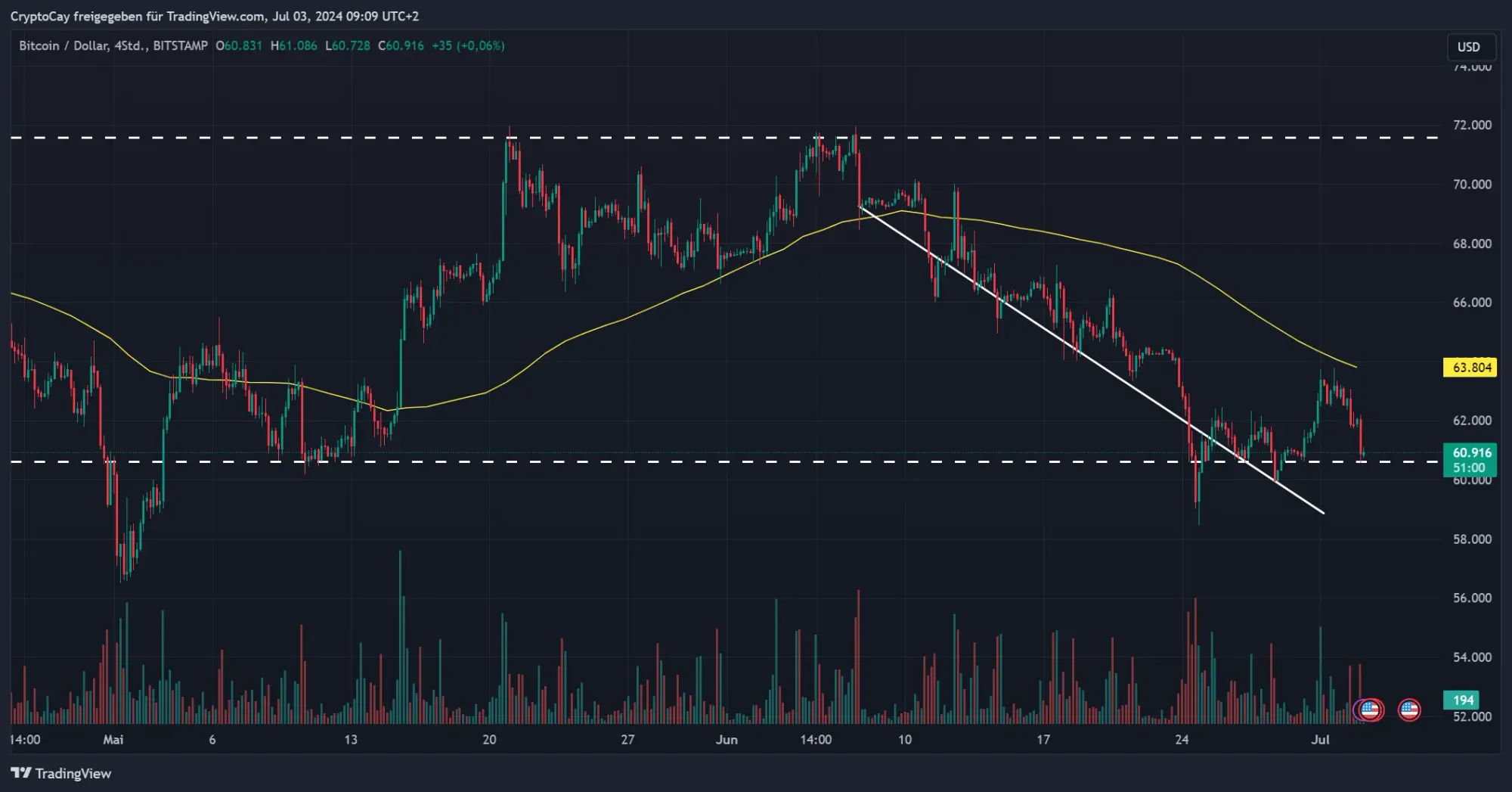Click the 10 date label on time axis
Image resolution: width=1512 pixels, height=792 pixels.
[x=905, y=739]
